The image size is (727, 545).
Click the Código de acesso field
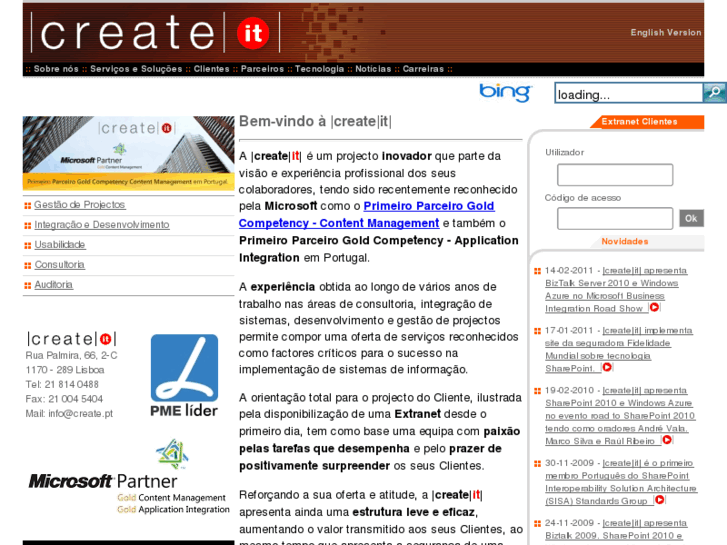615,218
